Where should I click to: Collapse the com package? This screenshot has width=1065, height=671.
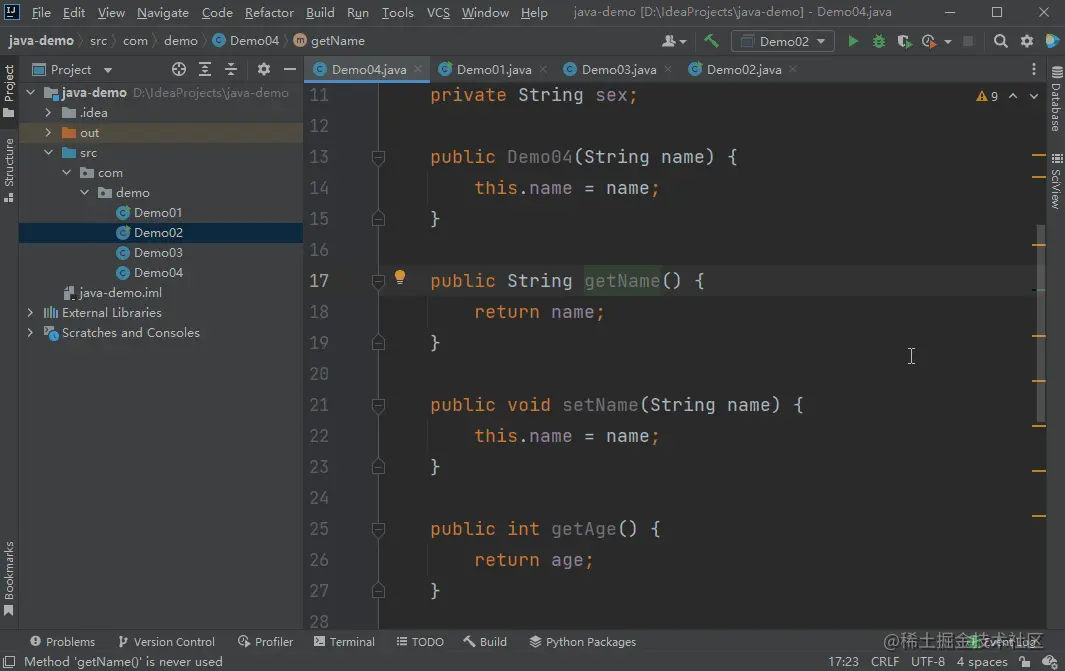coord(67,173)
